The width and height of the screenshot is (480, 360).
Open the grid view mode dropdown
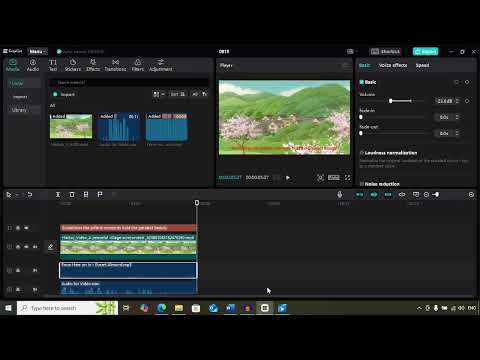pyautogui.click(x=159, y=94)
